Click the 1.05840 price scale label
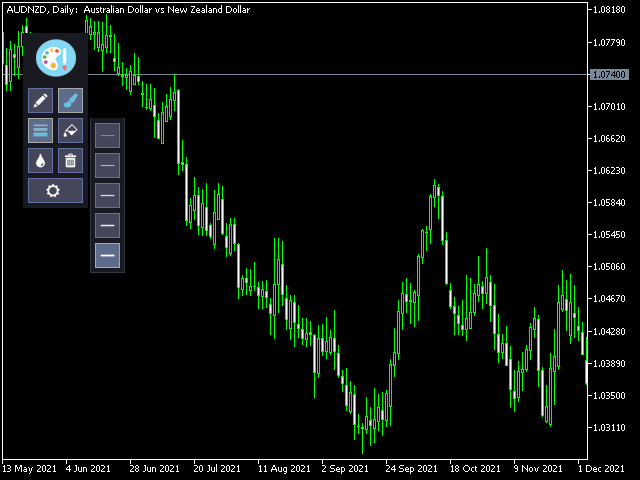Image resolution: width=640 pixels, height=480 pixels. (x=609, y=203)
